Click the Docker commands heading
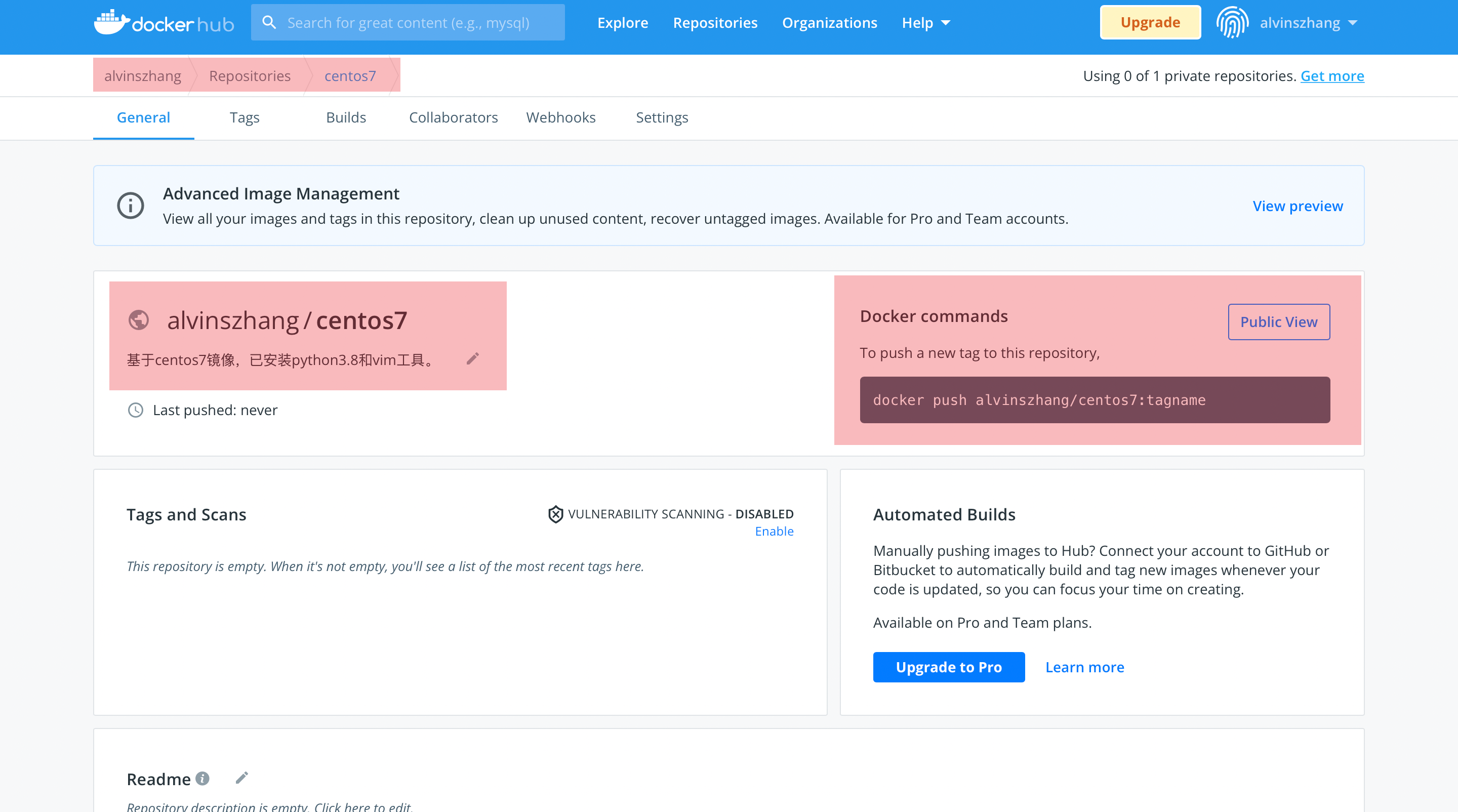1458x812 pixels. click(934, 316)
